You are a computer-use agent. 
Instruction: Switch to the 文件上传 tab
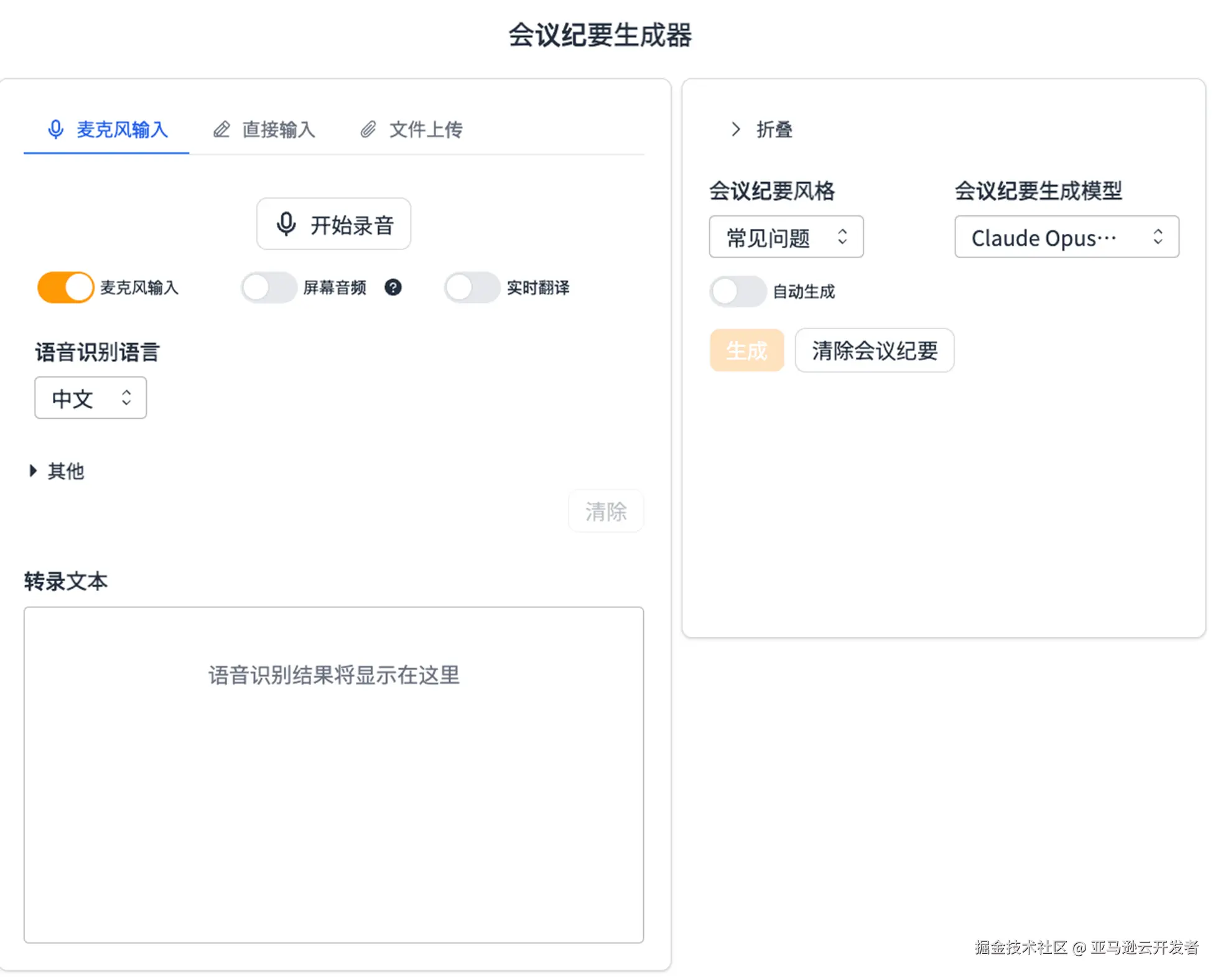412,129
